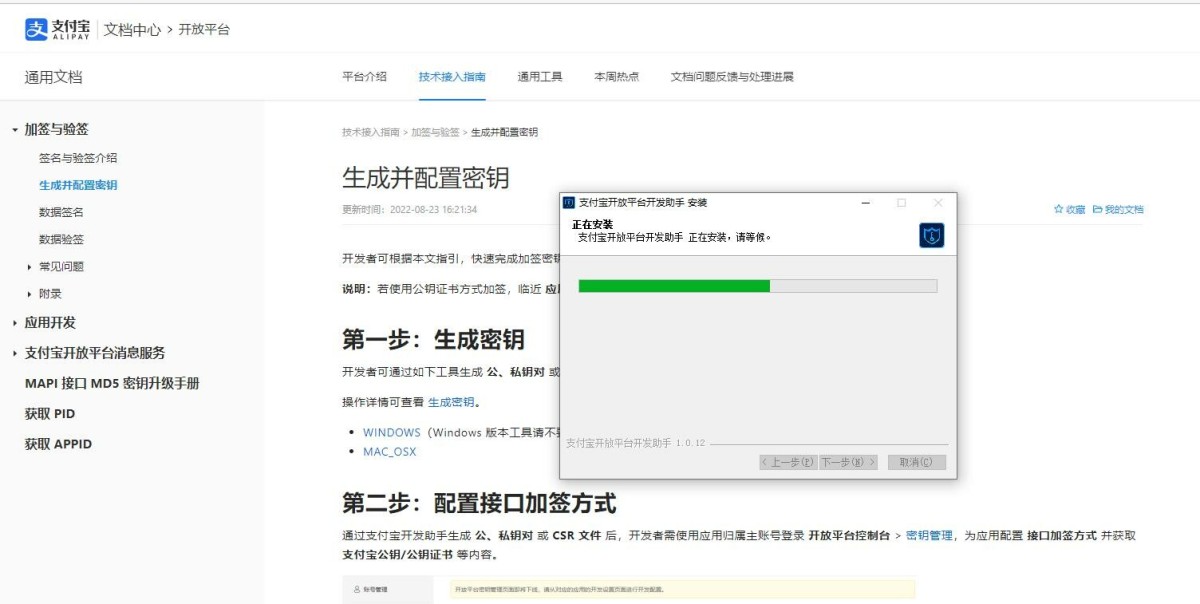Expand the 常见问题 tree item

pyautogui.click(x=30, y=267)
